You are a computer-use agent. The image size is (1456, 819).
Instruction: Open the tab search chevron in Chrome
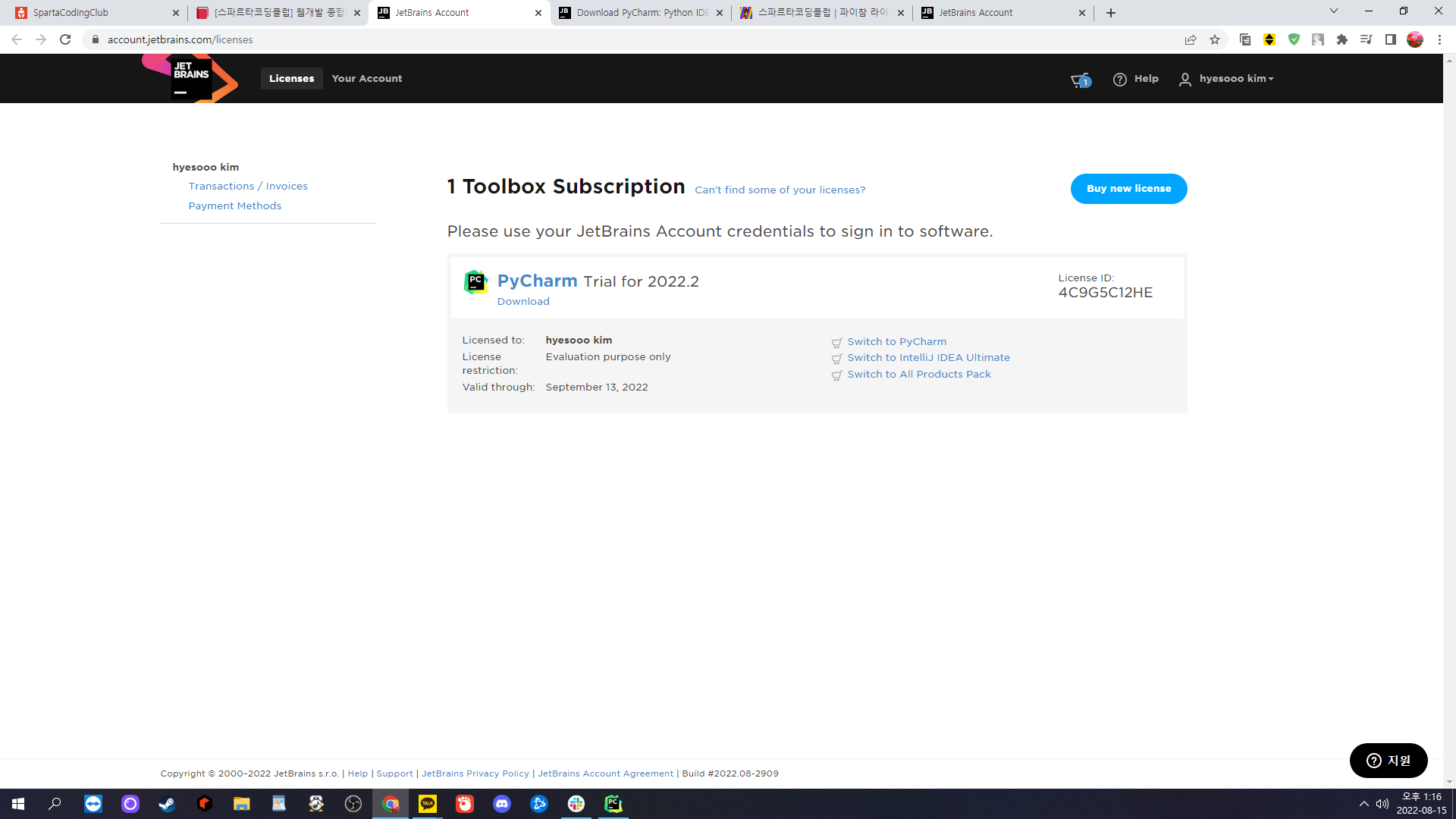tap(1334, 11)
